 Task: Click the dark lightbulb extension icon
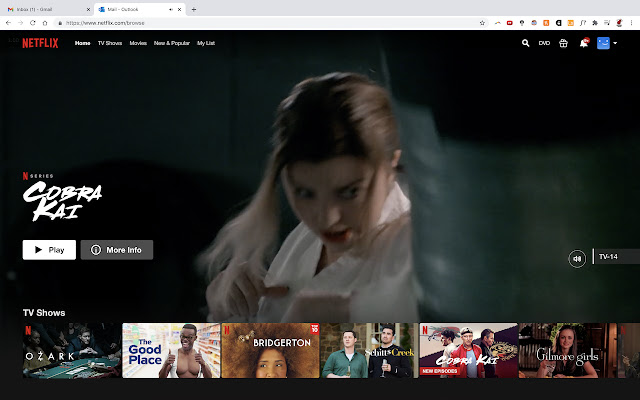(x=522, y=23)
